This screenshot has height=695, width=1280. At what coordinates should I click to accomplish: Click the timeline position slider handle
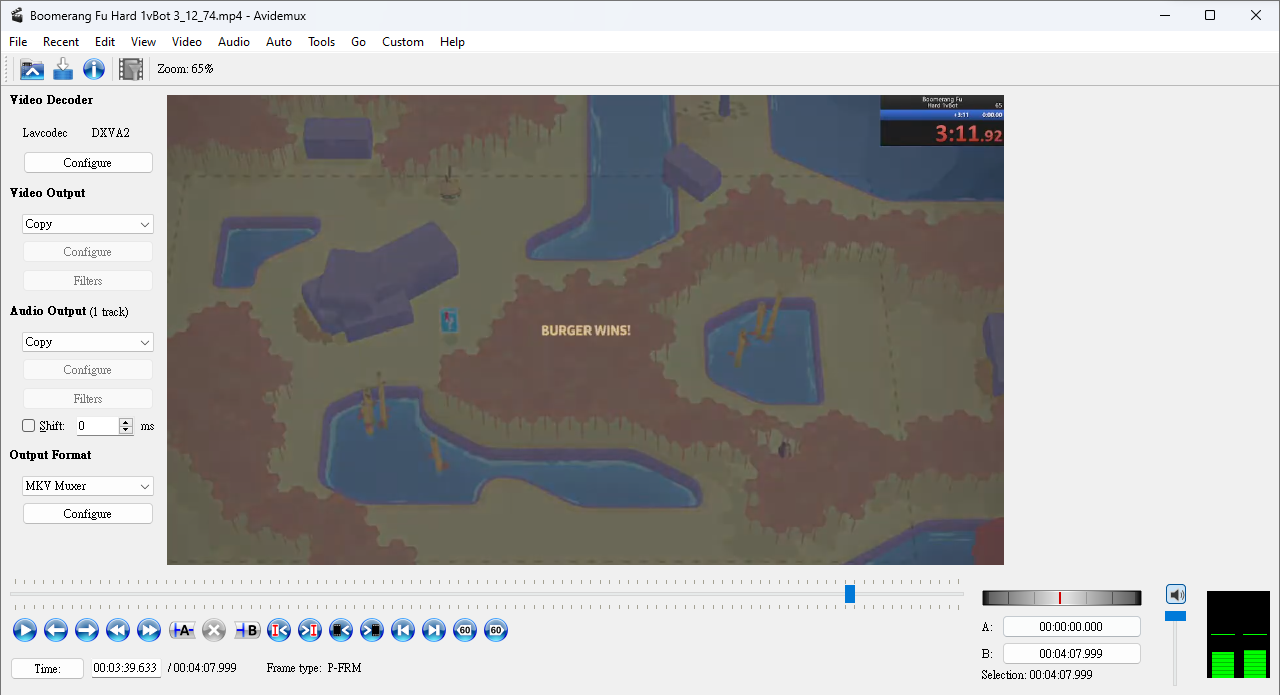[850, 594]
